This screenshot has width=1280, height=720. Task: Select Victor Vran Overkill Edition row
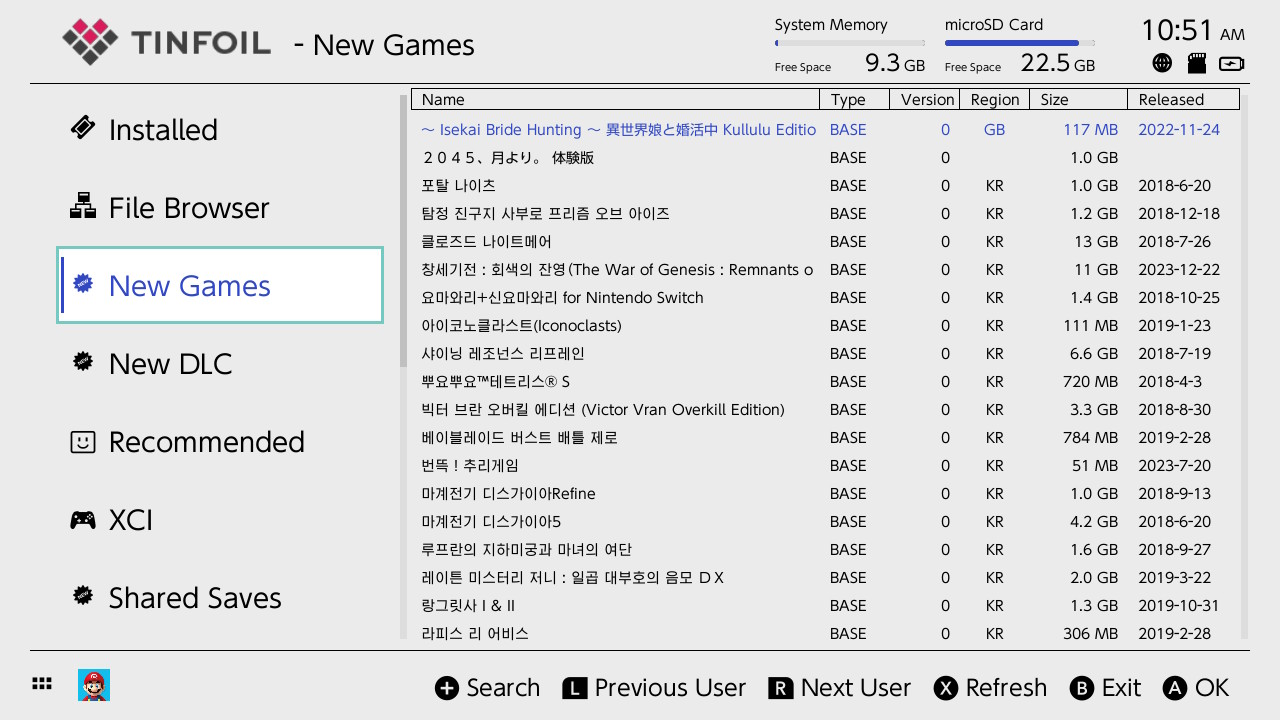coord(826,409)
